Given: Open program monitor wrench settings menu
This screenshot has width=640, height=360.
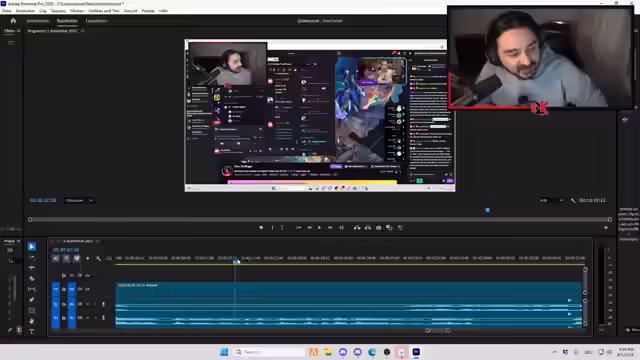Looking at the screenshot, I should pyautogui.click(x=573, y=200).
